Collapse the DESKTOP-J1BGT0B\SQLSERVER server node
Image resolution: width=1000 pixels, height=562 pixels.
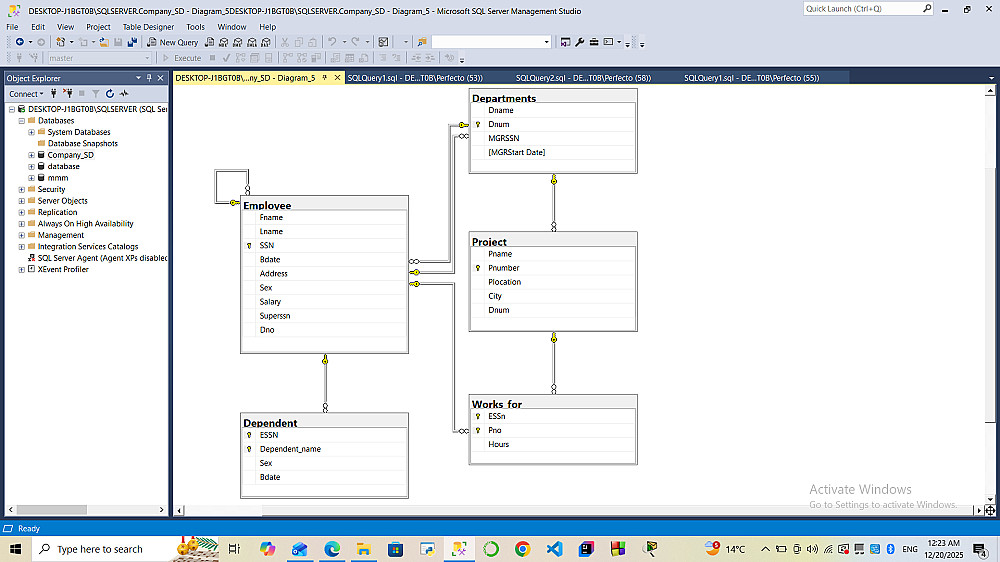(11, 109)
